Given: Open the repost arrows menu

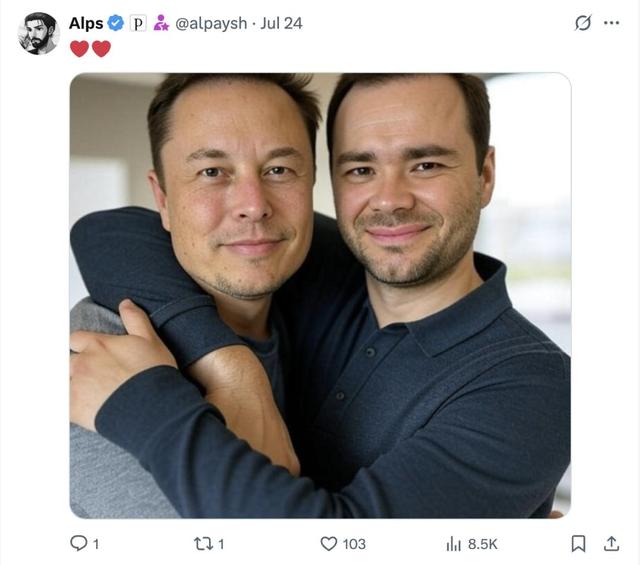Looking at the screenshot, I should click(202, 543).
